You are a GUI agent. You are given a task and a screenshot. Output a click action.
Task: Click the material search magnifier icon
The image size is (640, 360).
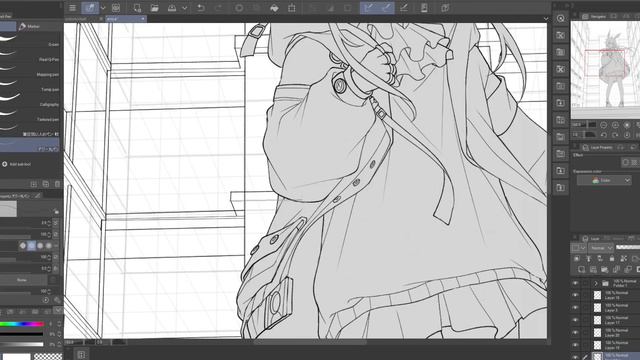click(560, 18)
